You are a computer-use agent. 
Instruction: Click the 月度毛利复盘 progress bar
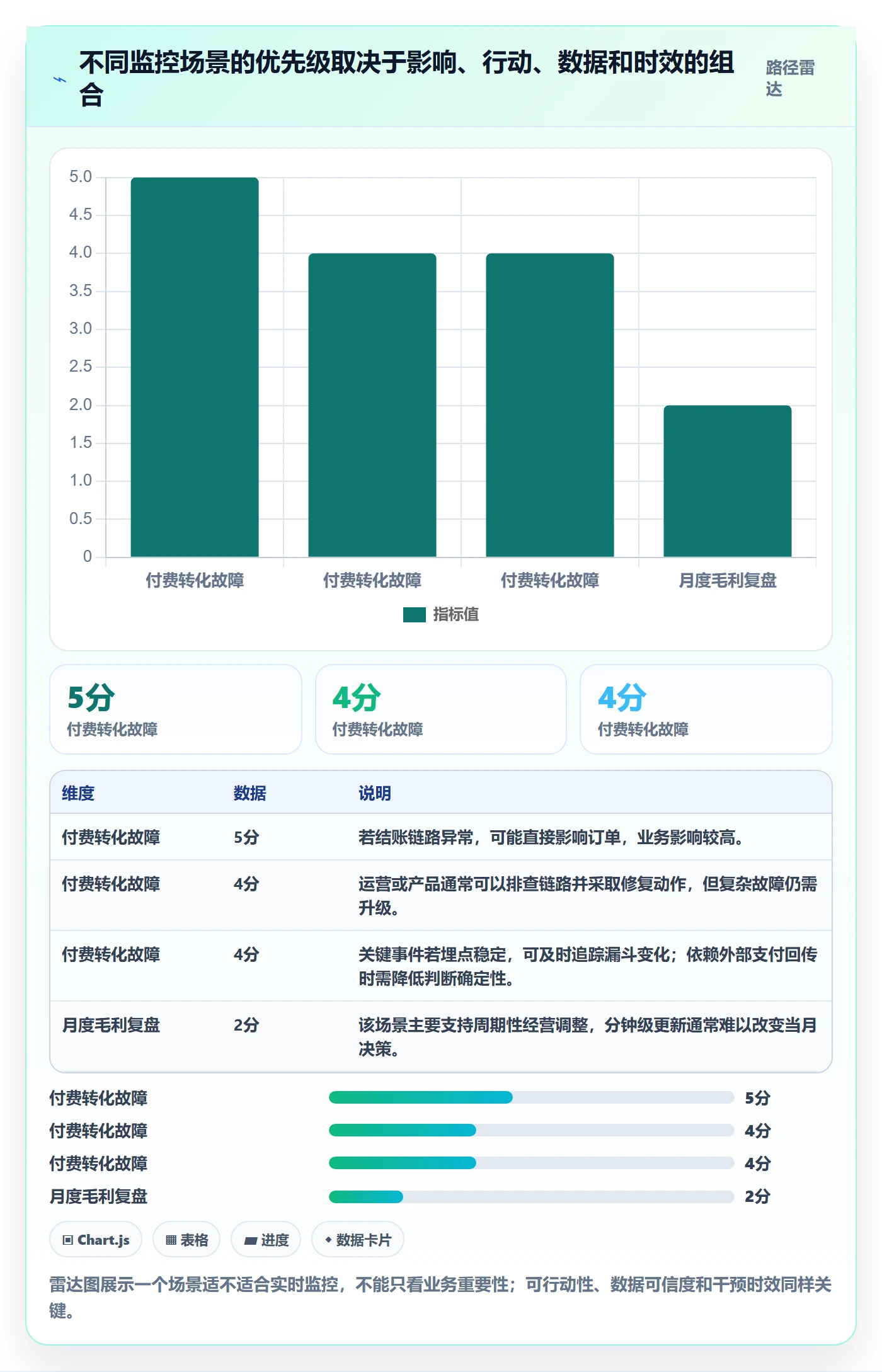[531, 1196]
